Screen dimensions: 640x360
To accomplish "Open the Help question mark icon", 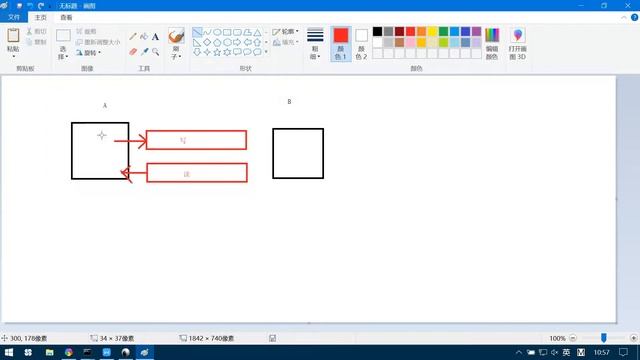I will coord(635,18).
